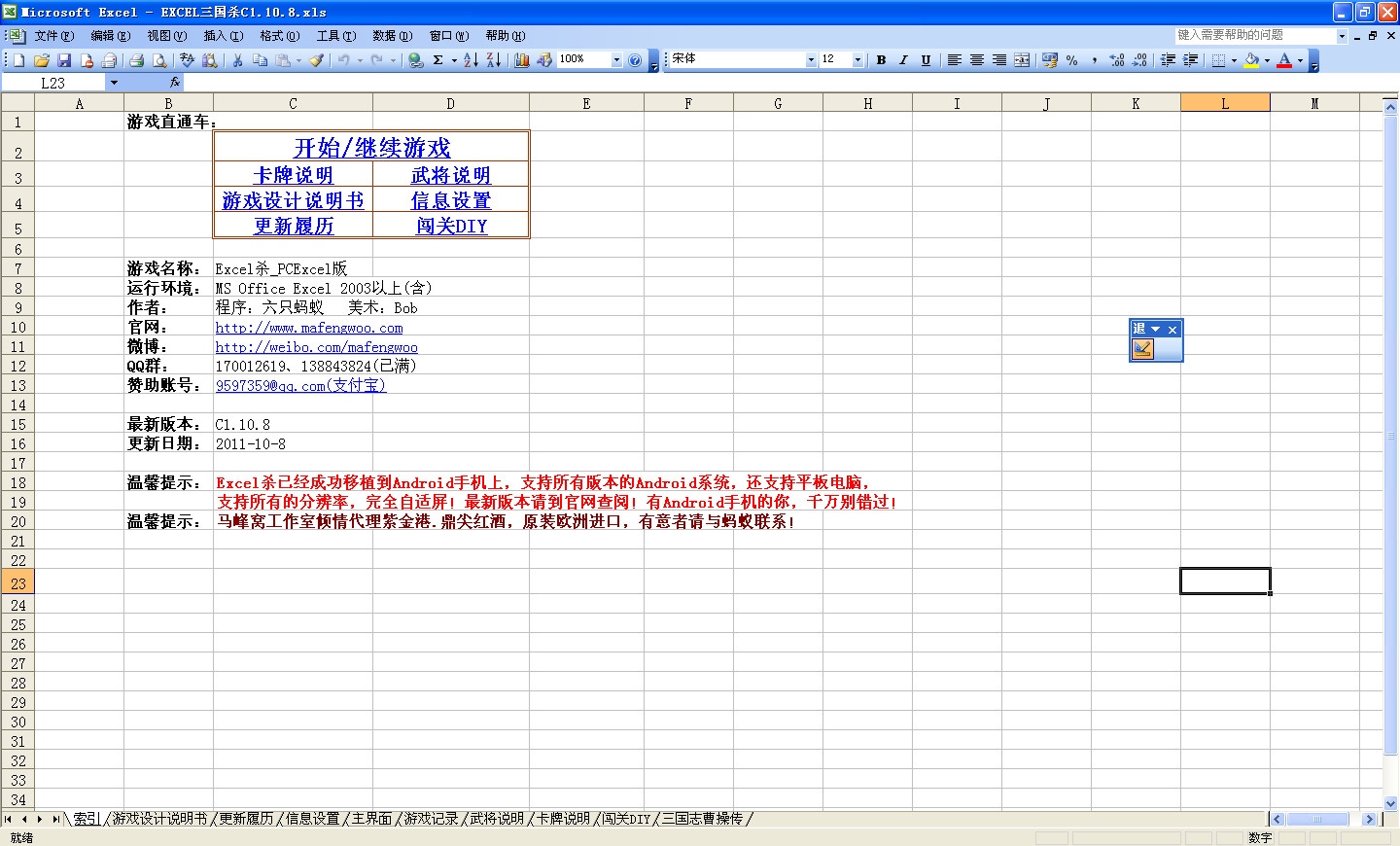Create a new blank workbook
The width and height of the screenshot is (1400, 846).
click(18, 60)
